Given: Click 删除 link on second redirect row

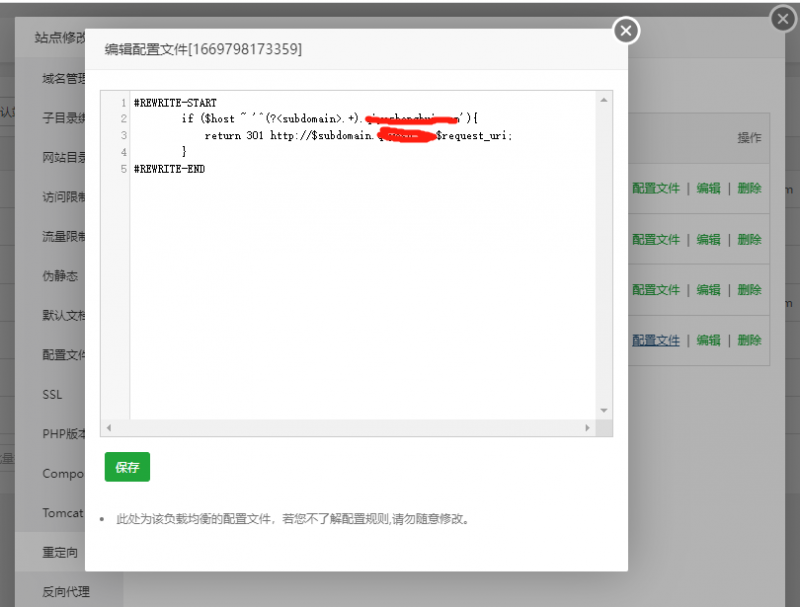Looking at the screenshot, I should coord(749,239).
